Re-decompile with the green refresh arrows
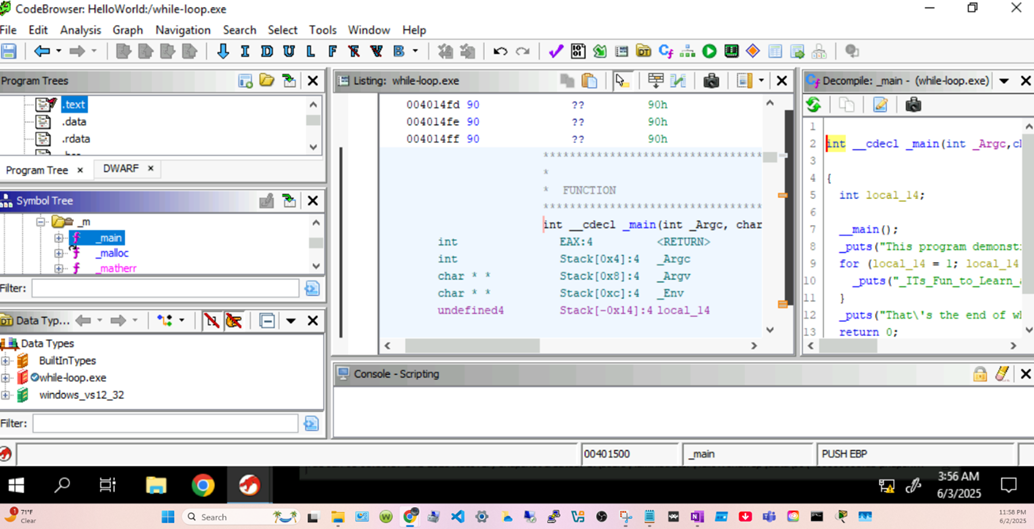 tap(813, 104)
